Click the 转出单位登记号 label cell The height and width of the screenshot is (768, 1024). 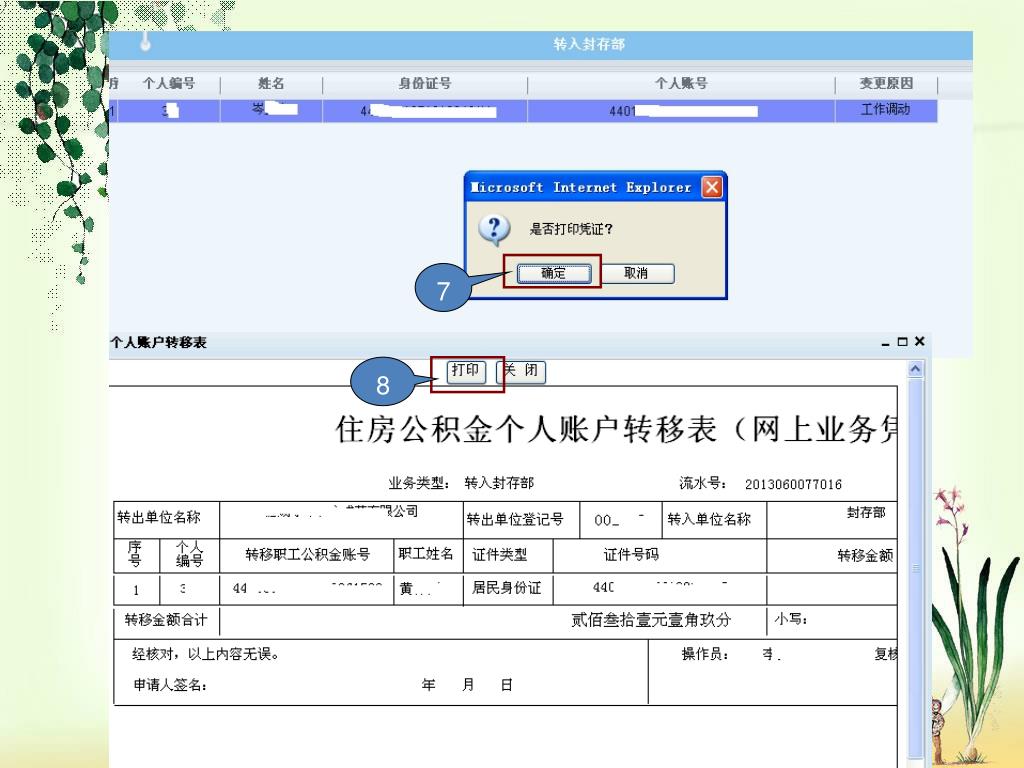(x=521, y=519)
